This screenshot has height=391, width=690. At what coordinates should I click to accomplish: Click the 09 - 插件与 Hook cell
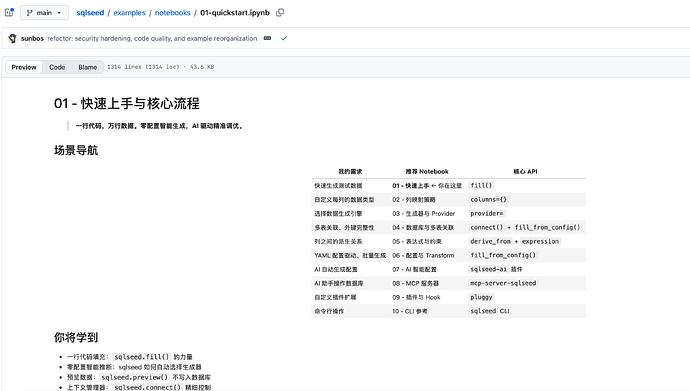coord(416,298)
